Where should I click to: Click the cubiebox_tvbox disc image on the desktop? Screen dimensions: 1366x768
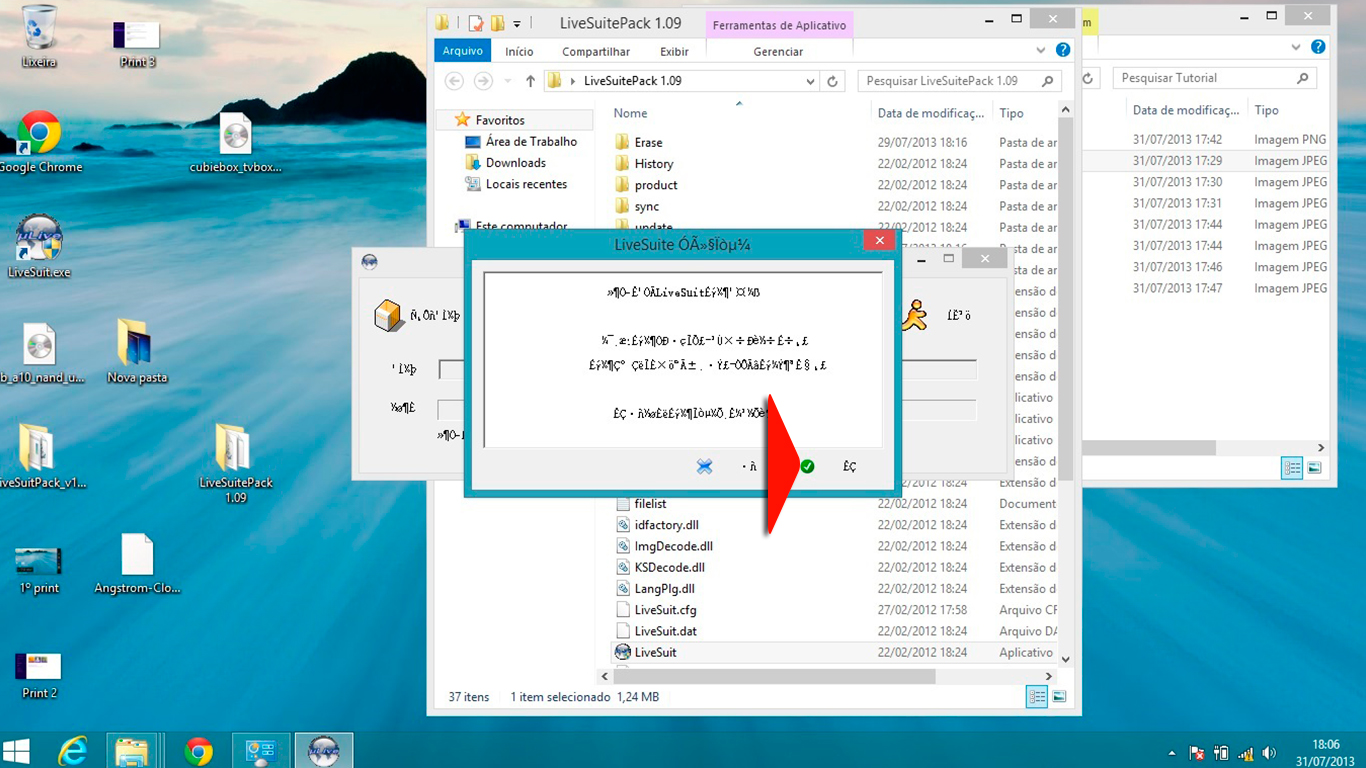(x=236, y=142)
